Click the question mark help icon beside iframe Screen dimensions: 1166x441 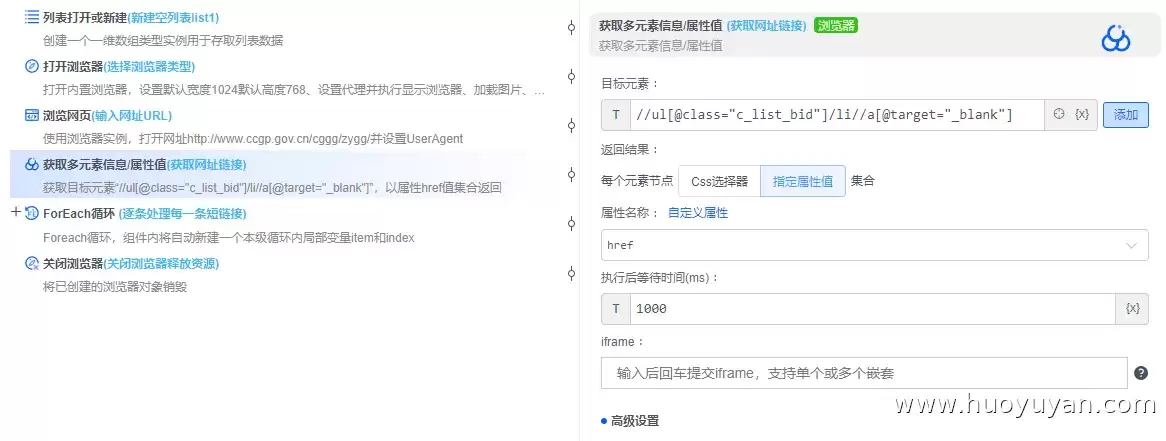coord(1141,373)
